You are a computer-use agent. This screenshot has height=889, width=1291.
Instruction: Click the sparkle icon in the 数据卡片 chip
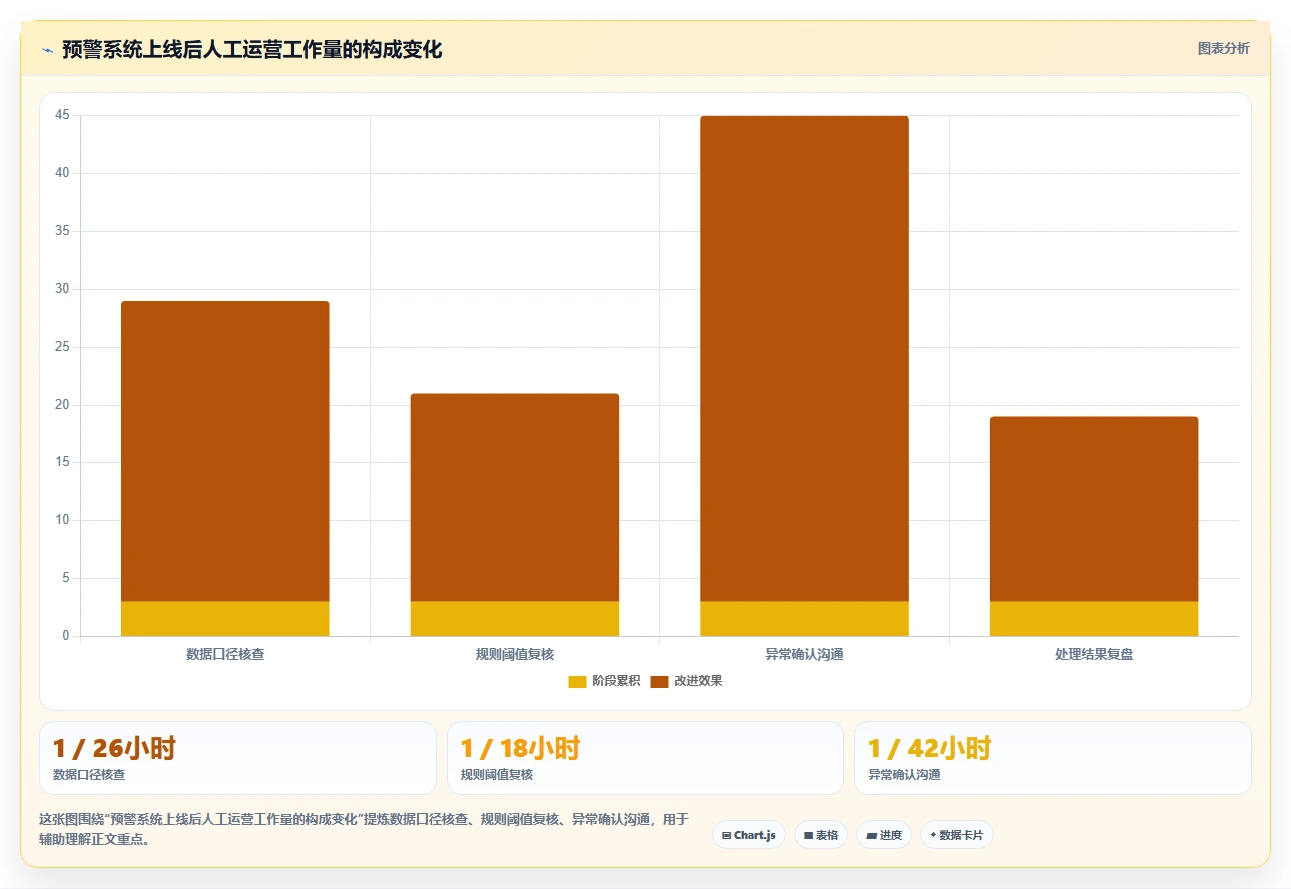933,835
